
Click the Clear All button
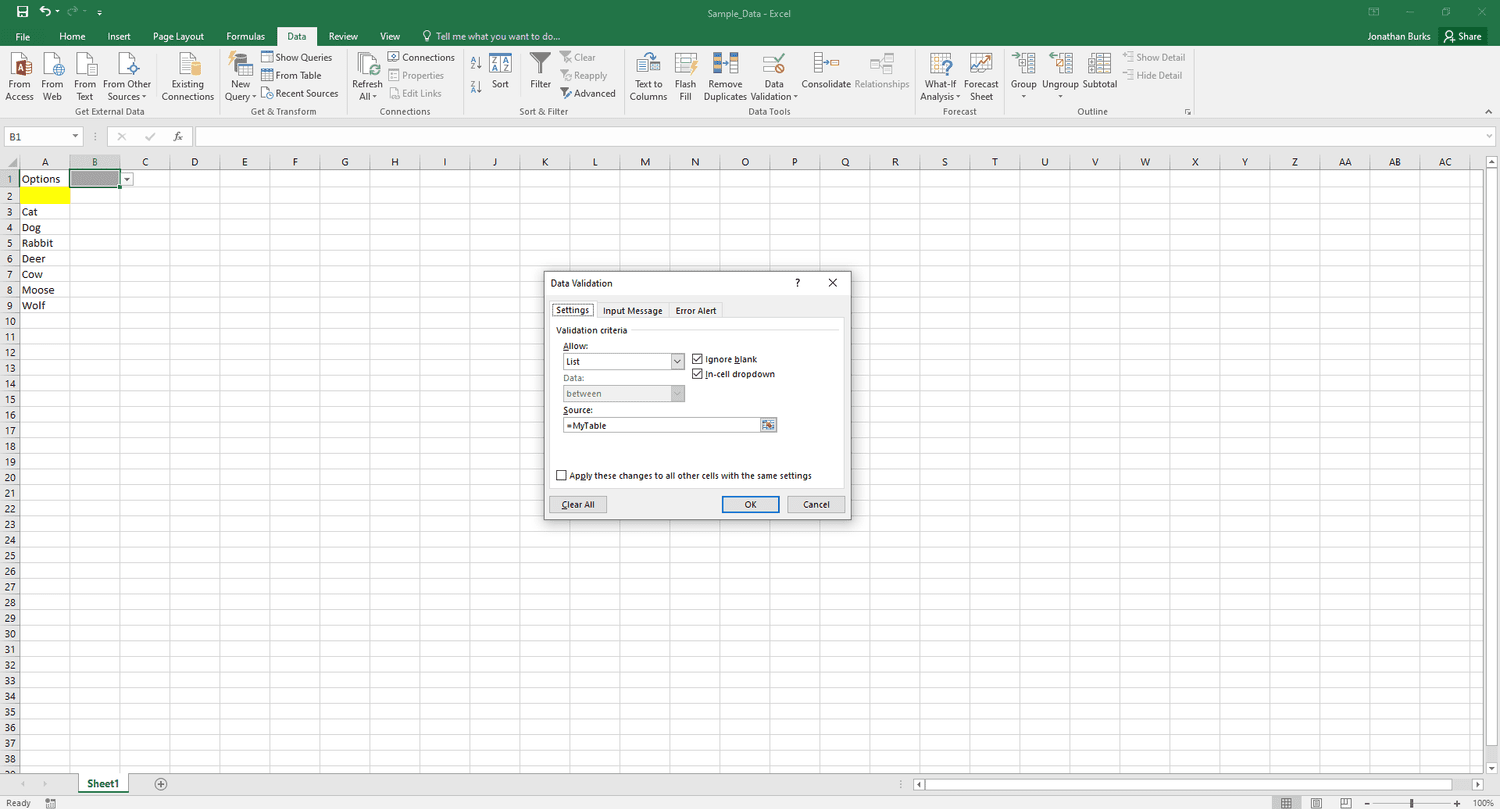578,505
